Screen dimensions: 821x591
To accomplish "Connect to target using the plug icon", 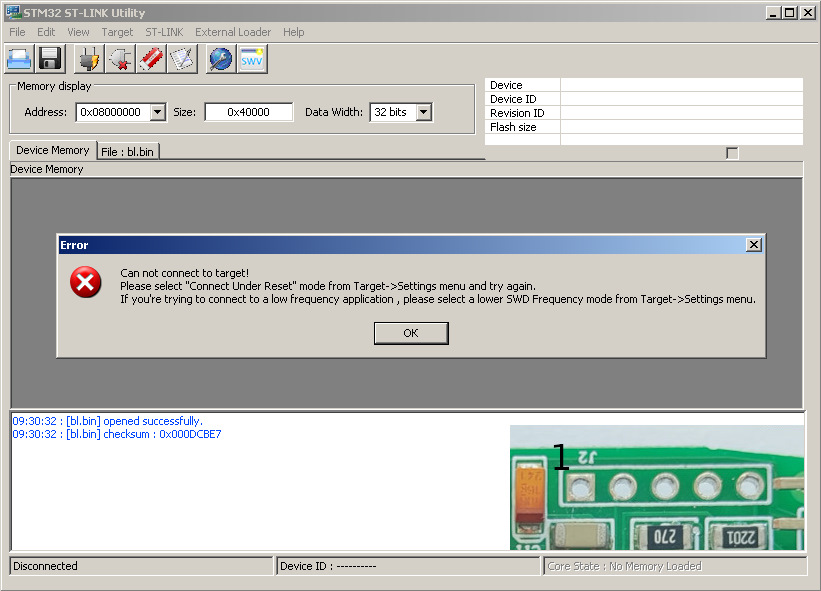I will [89, 59].
